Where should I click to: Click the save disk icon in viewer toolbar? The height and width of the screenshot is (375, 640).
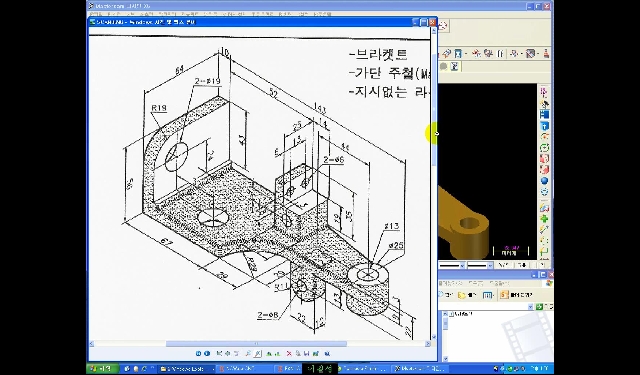(307, 353)
